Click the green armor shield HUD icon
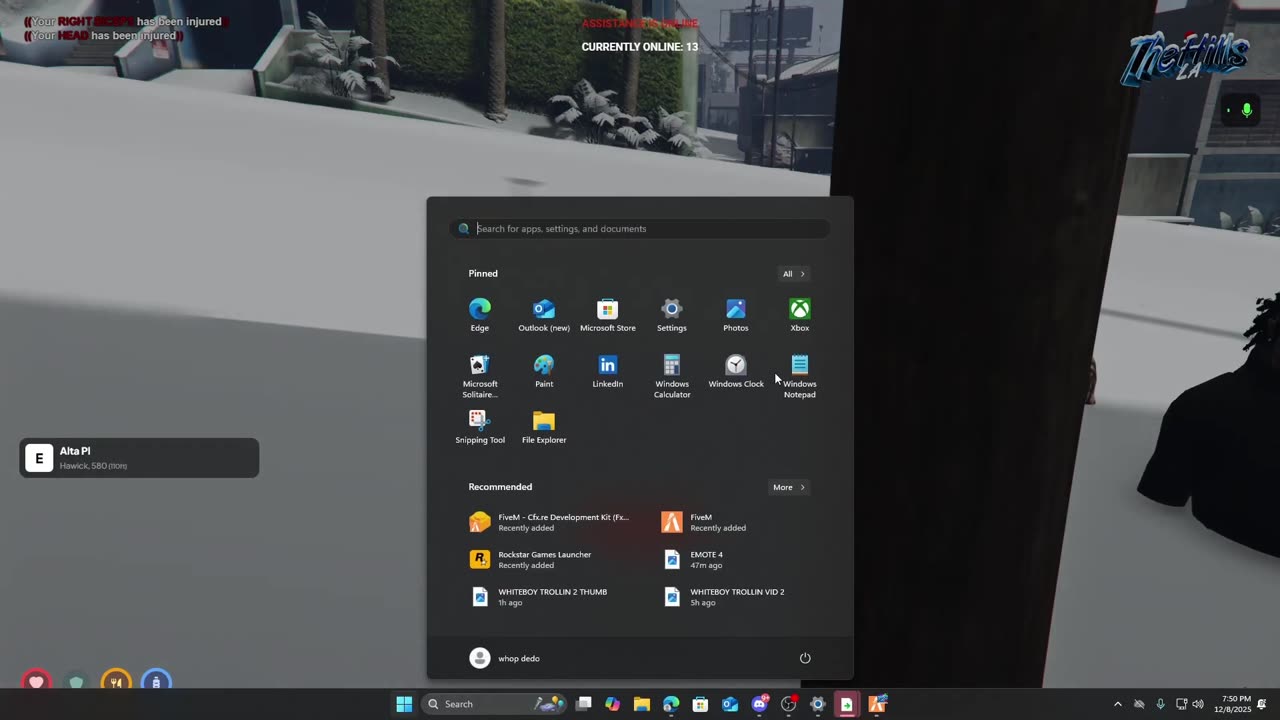 pos(77,682)
